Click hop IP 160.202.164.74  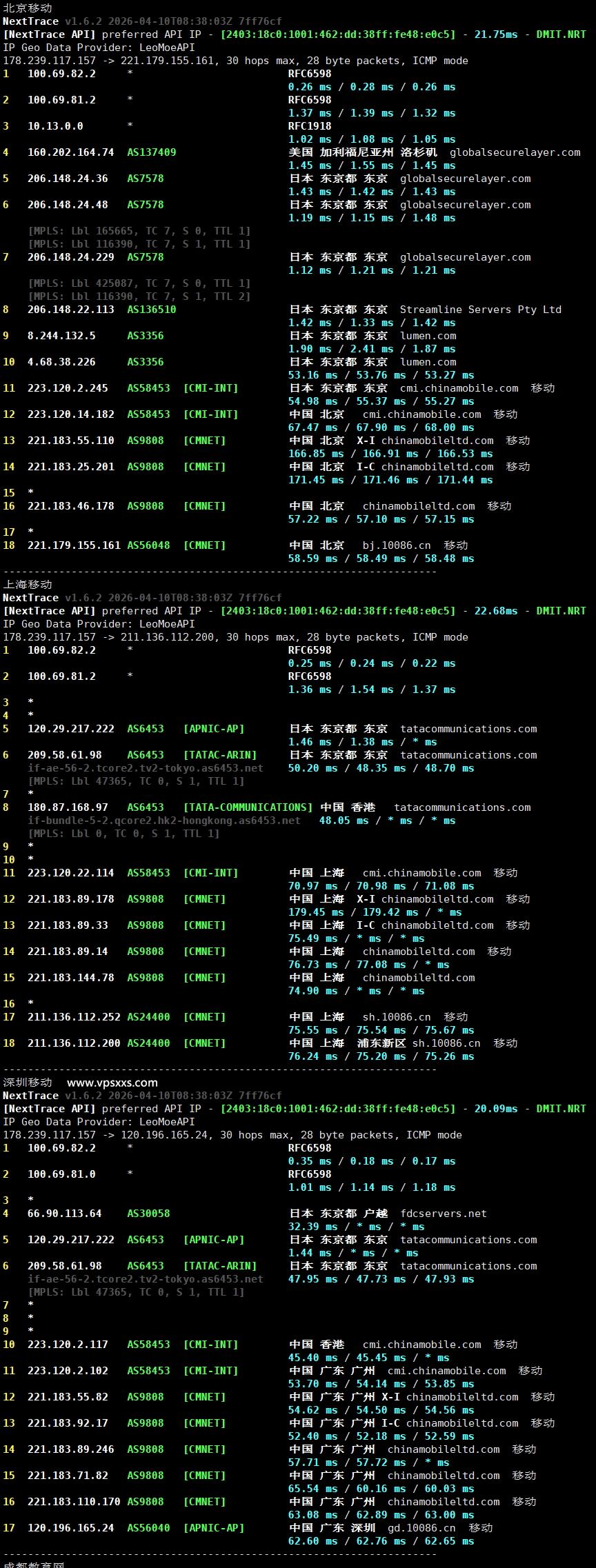click(x=71, y=152)
